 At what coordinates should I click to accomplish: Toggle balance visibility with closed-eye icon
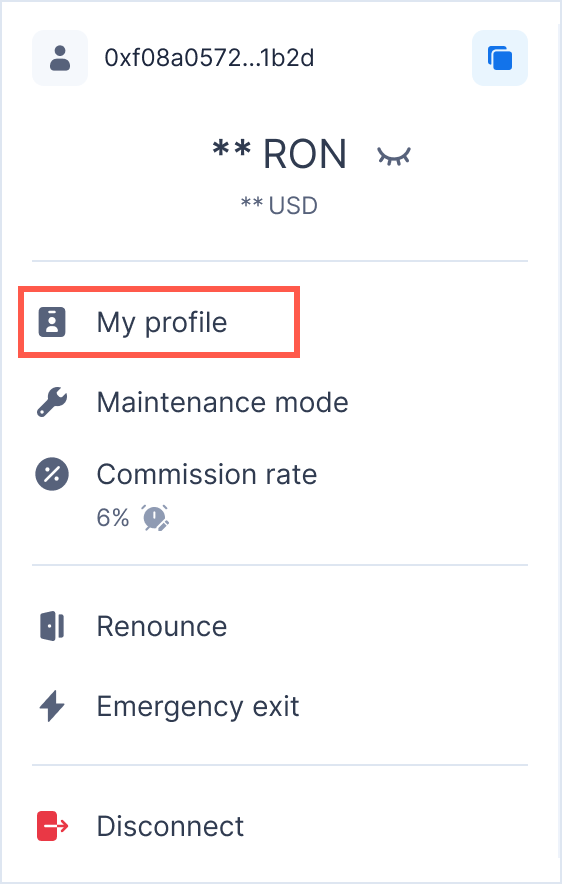click(394, 156)
